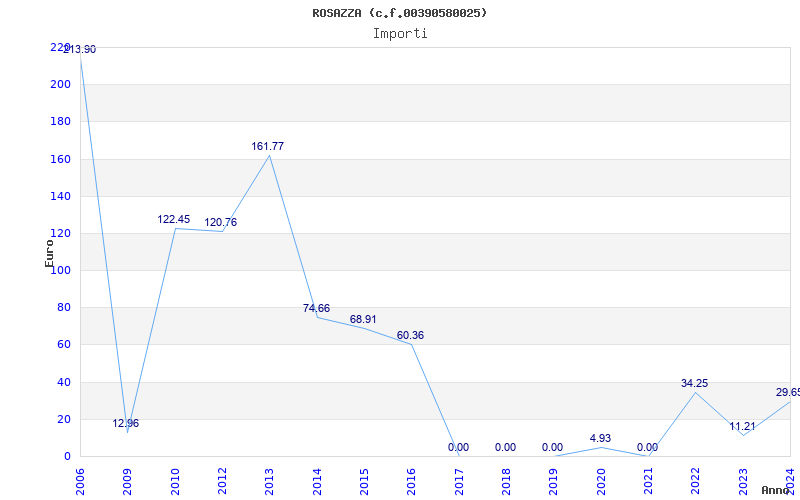Click the 2015 x-axis label

pyautogui.click(x=364, y=482)
